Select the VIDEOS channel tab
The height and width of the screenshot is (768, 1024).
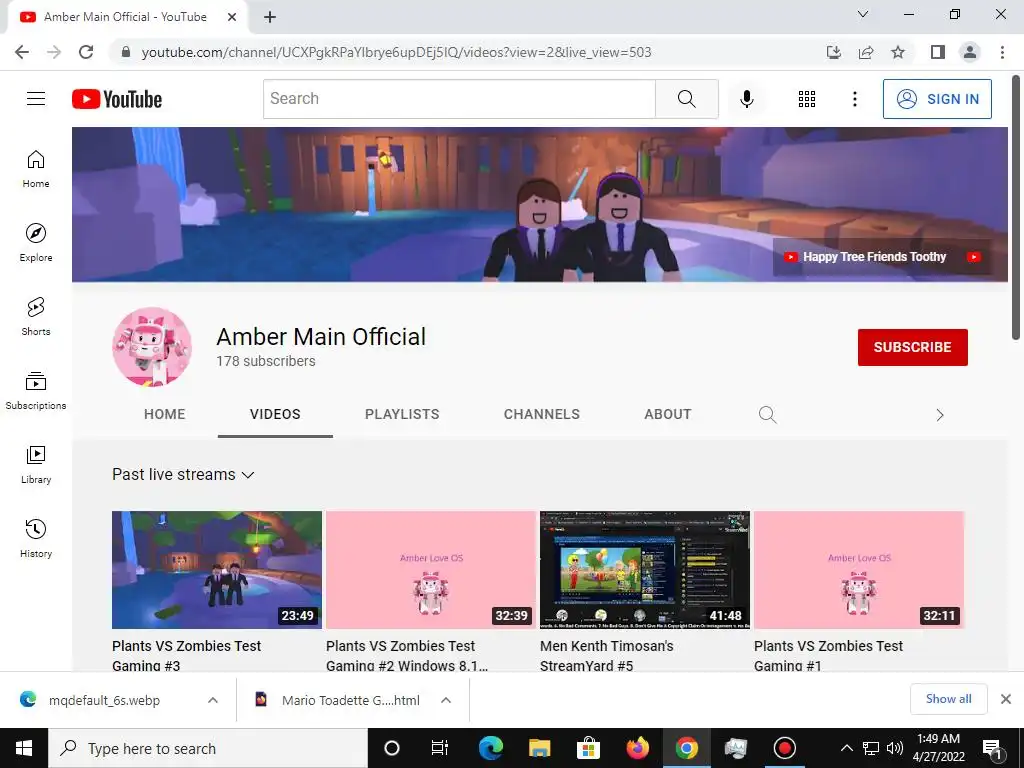click(x=275, y=415)
